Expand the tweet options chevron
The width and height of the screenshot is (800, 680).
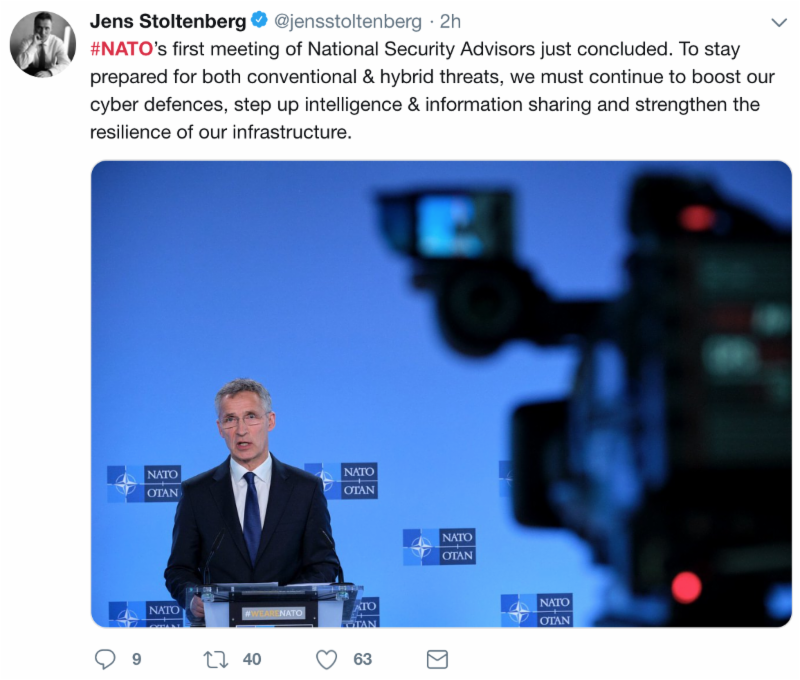pyautogui.click(x=779, y=22)
